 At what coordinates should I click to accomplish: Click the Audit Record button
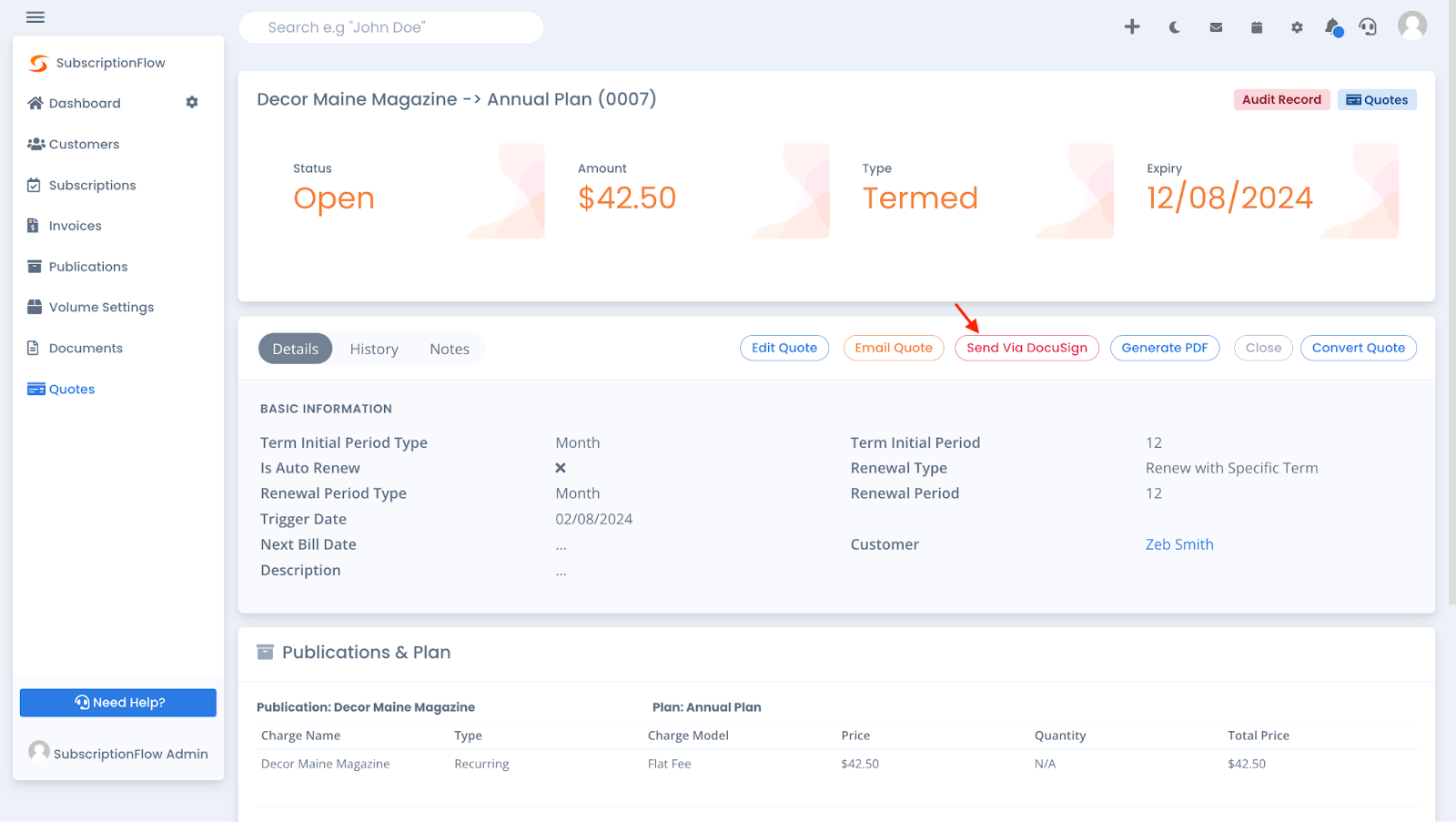(1281, 100)
